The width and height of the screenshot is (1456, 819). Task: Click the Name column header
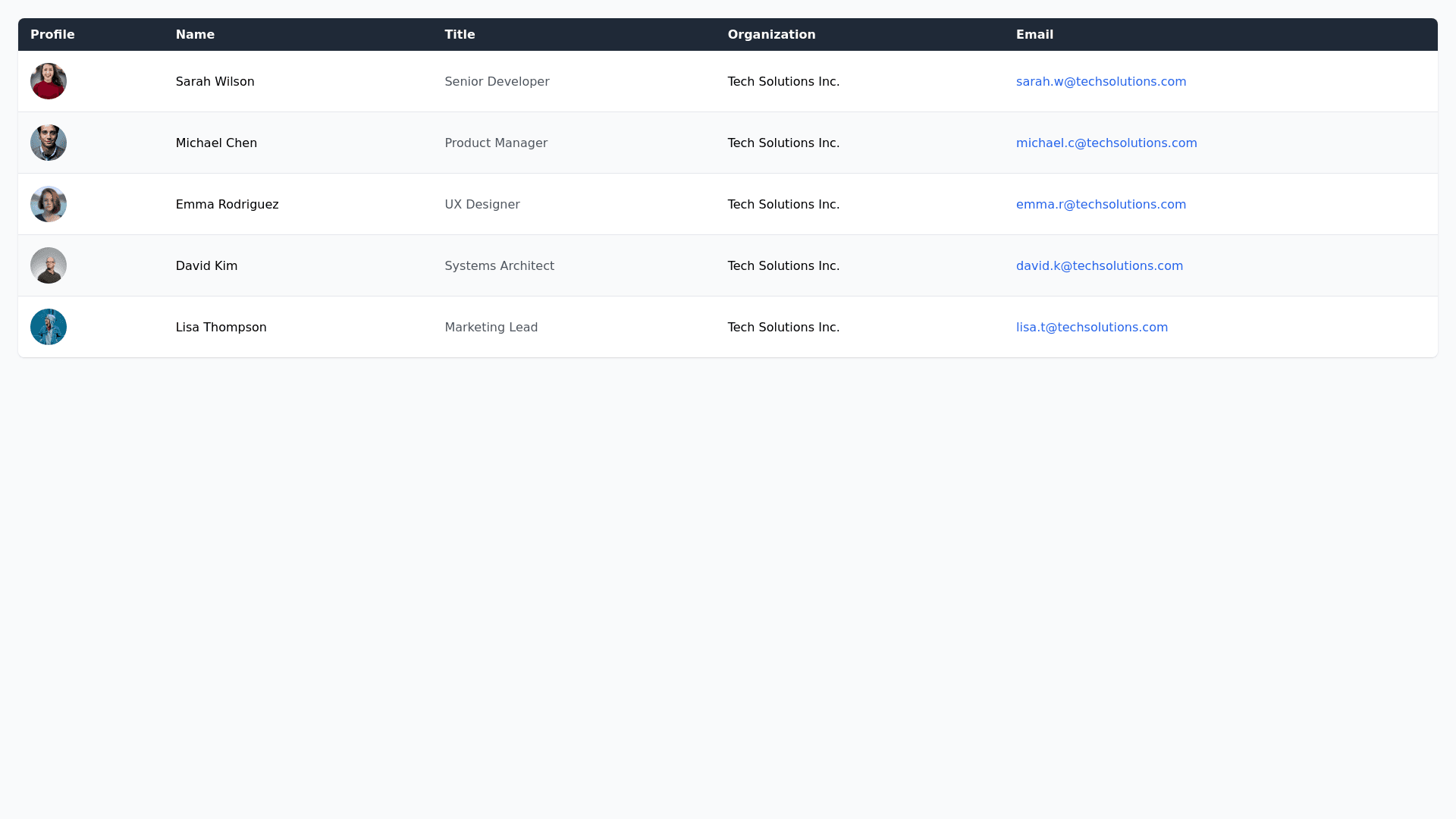(195, 34)
